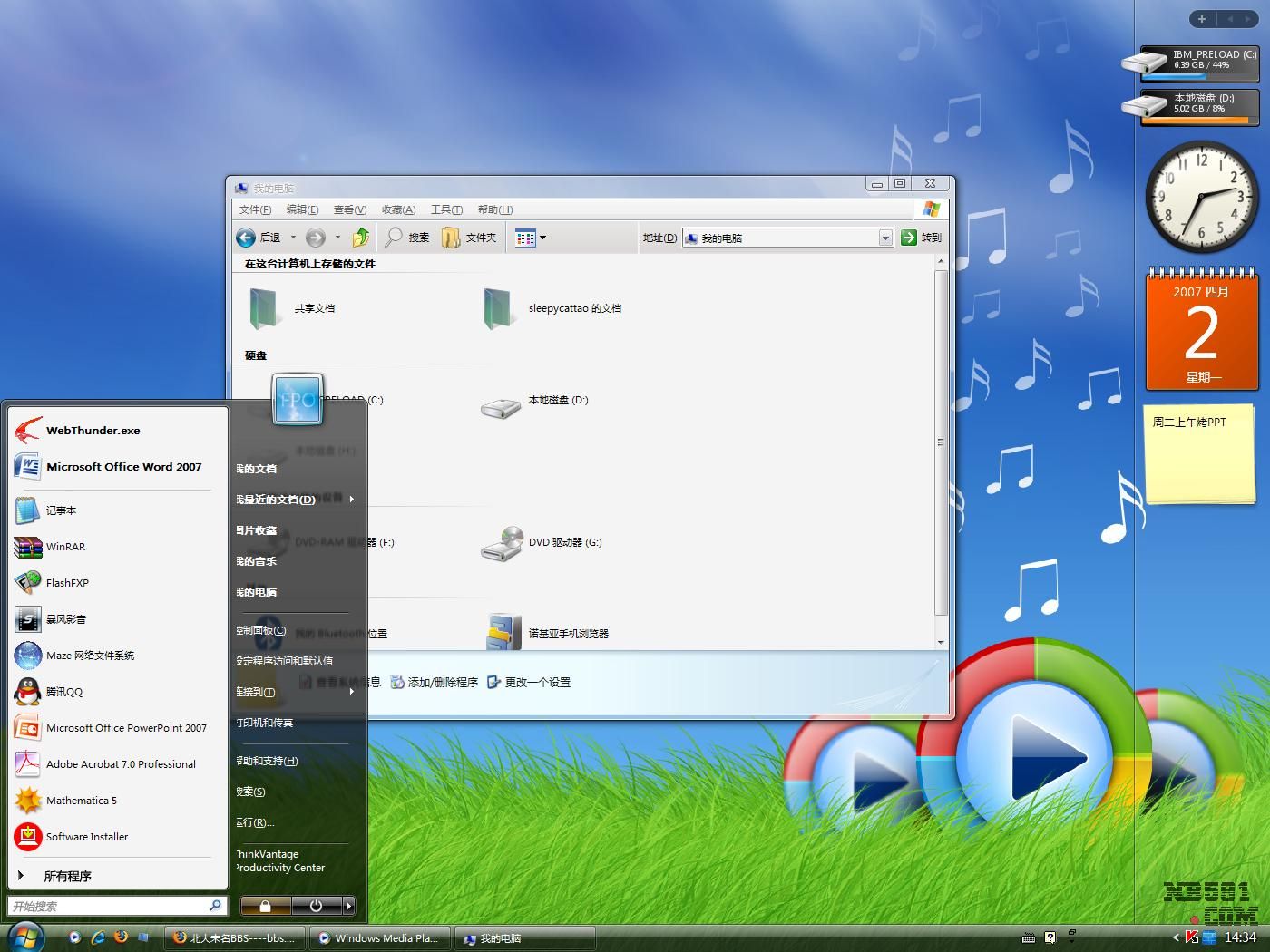Screen dimensions: 1270x952
Task: Expand the address bar dropdown
Action: (885, 238)
